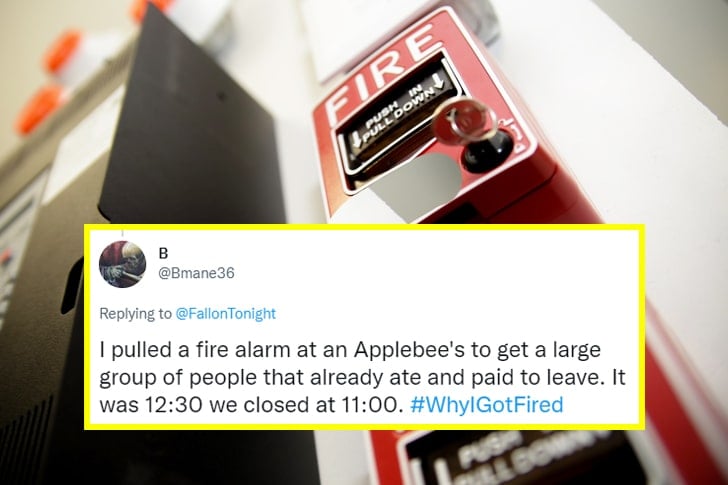Viewport: 728px width, 485px height.
Task: Open the #WhyIGotFired hashtag
Action: coord(487,405)
